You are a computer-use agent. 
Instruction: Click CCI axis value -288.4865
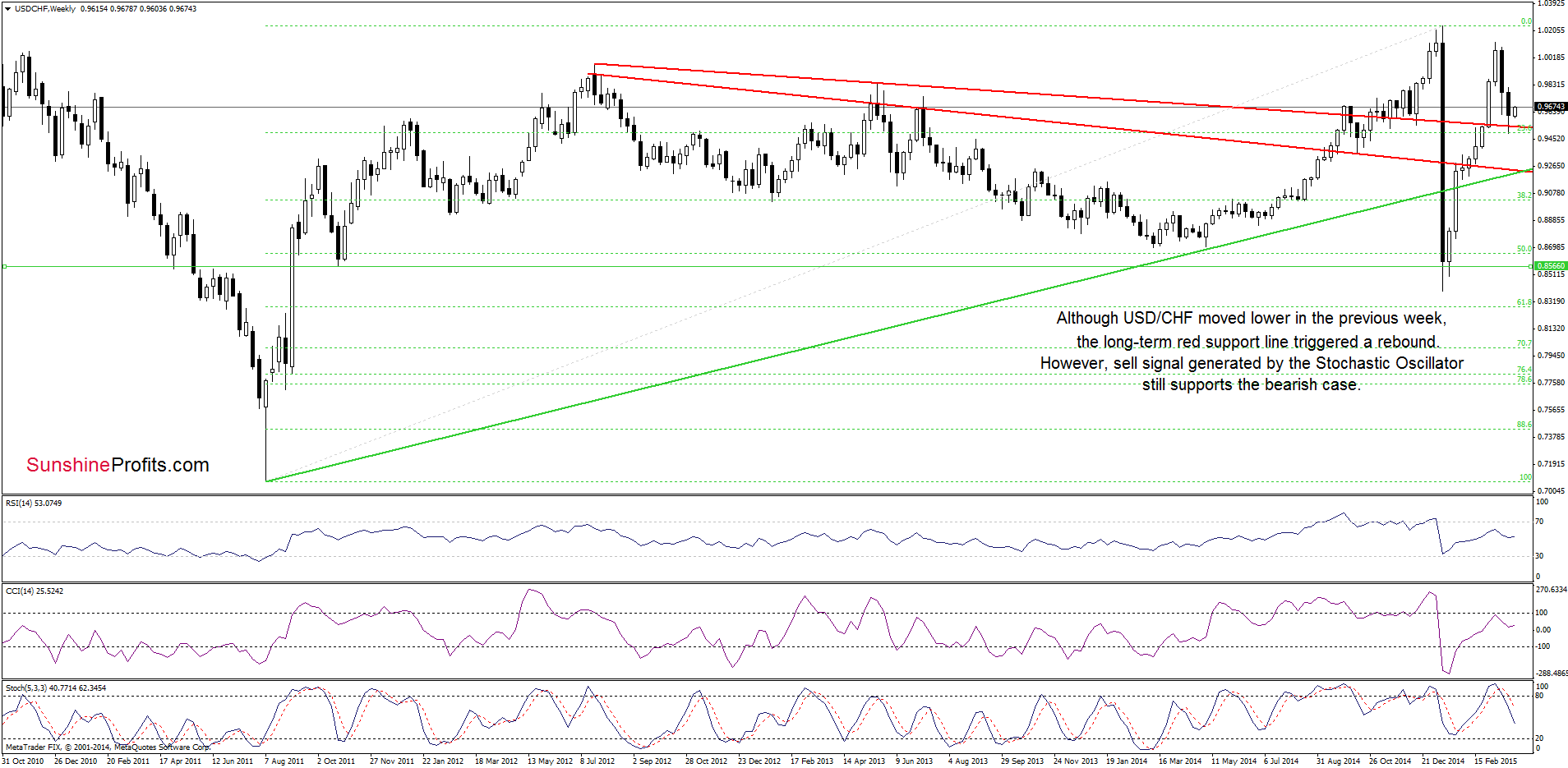pyautogui.click(x=1551, y=674)
